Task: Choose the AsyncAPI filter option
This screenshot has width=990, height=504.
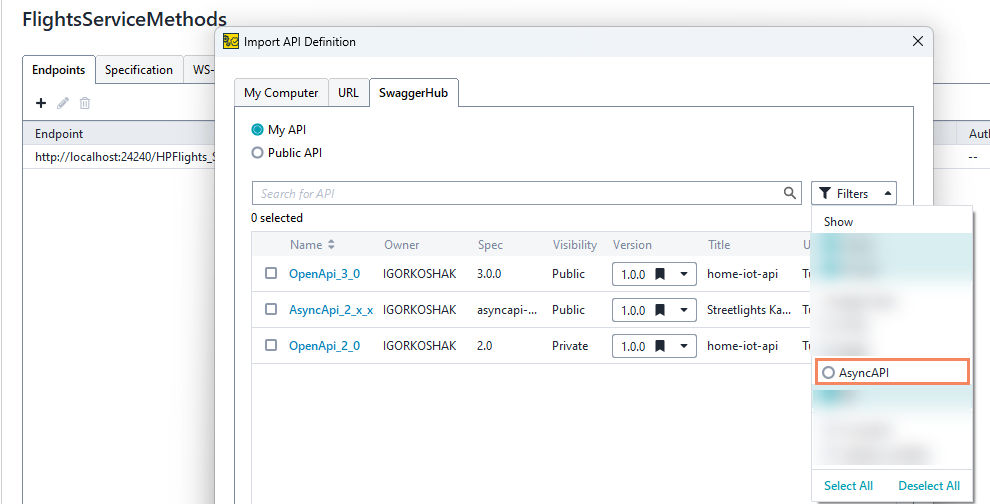Action: (x=828, y=372)
